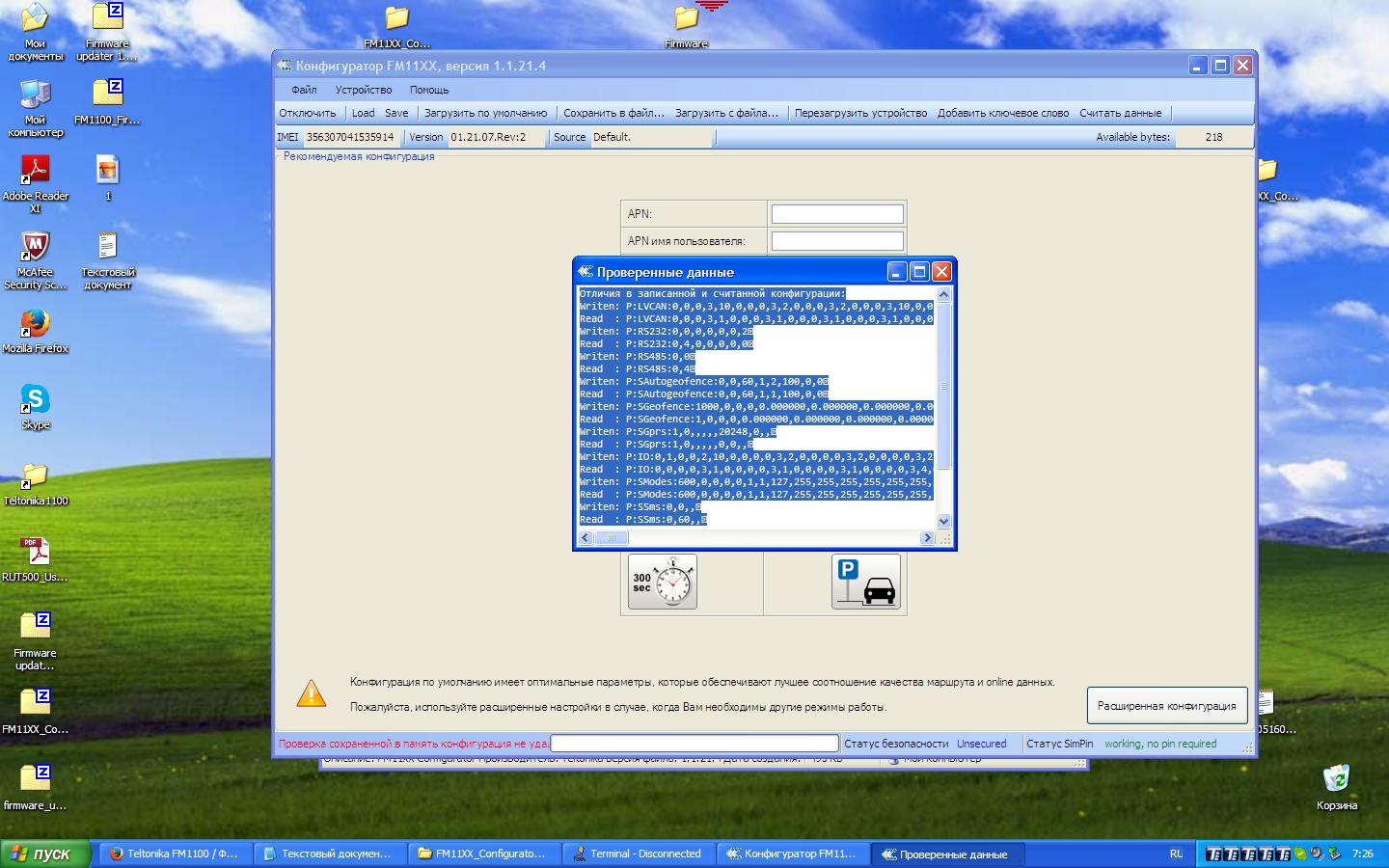
Task: Click Загрузить по умолчанию toolbar button
Action: (485, 113)
